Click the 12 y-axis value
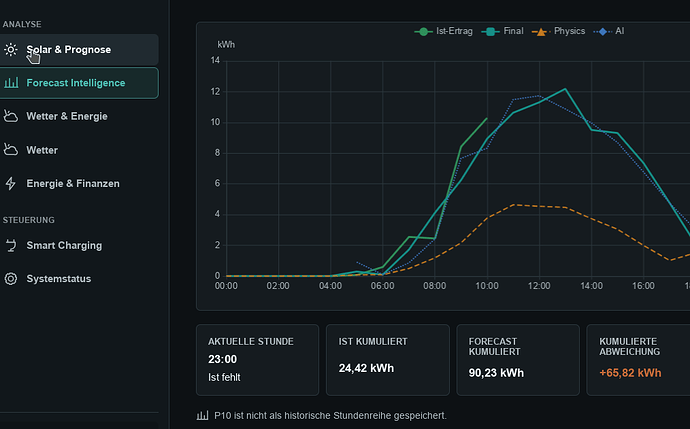 coord(215,92)
